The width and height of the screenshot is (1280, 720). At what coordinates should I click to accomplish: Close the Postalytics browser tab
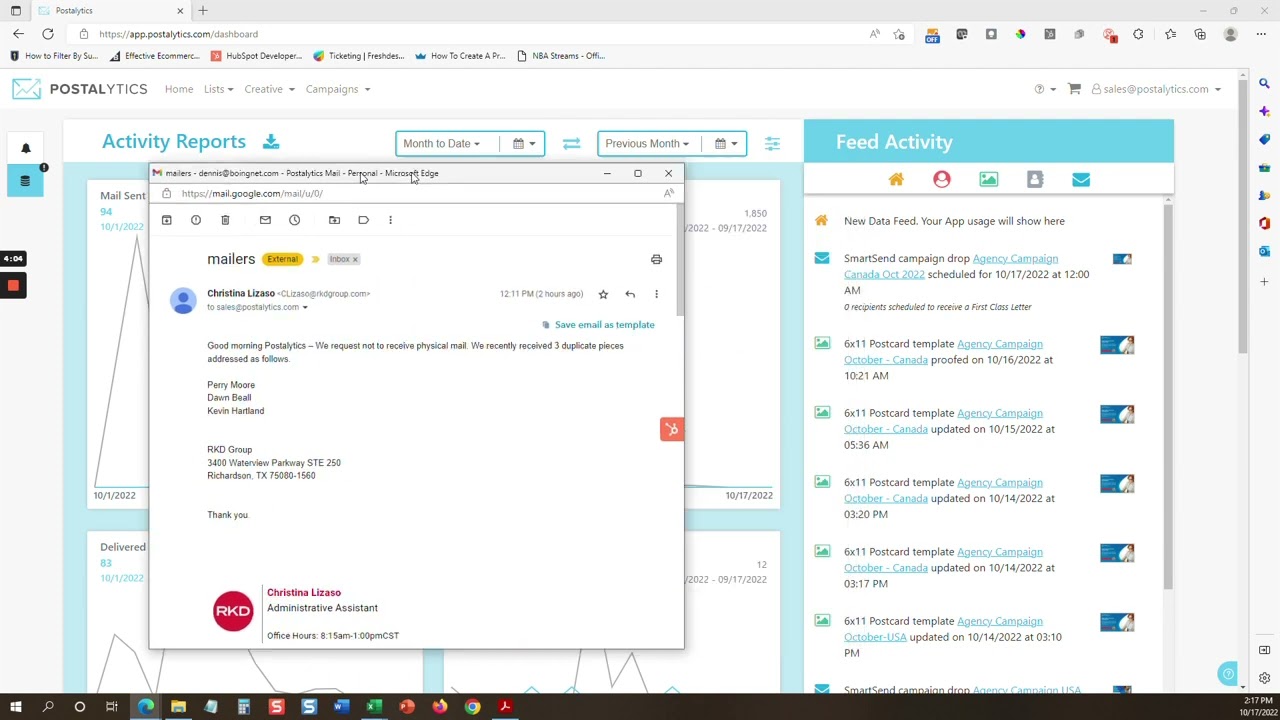pos(180,11)
